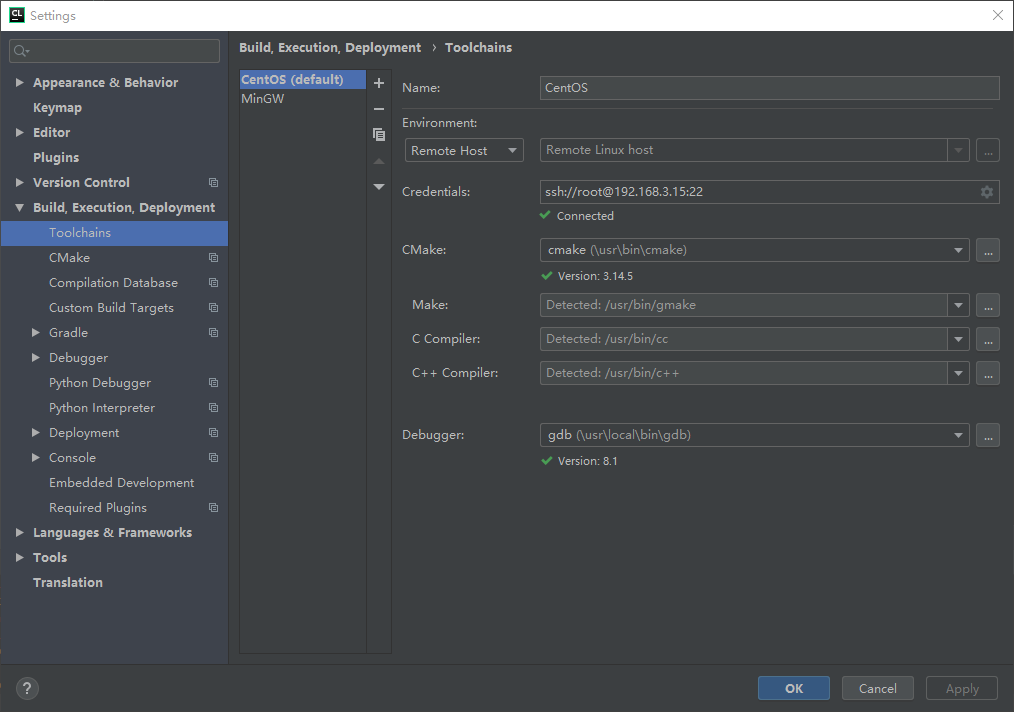This screenshot has width=1014, height=712.
Task: Expand Appearance & Behavior section
Action: point(20,82)
